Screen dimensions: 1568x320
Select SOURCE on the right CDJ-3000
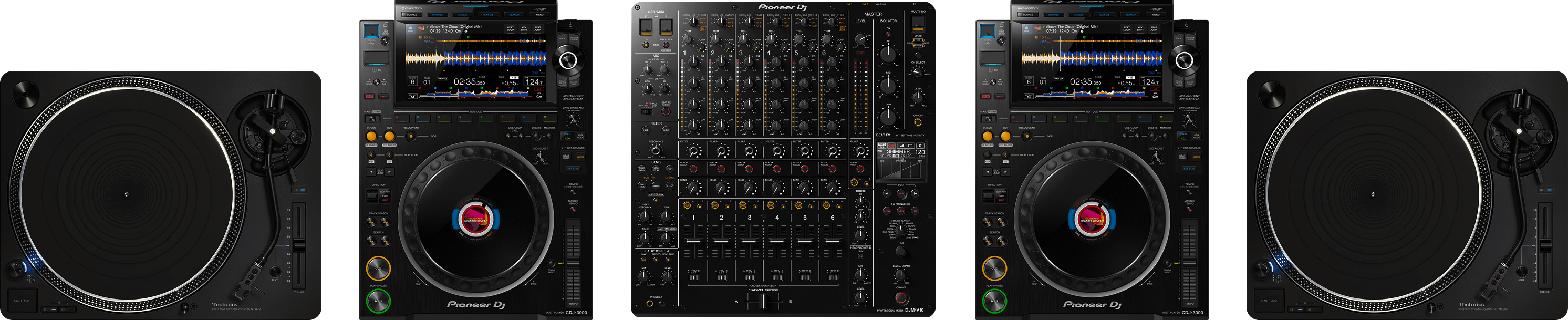1028,15
